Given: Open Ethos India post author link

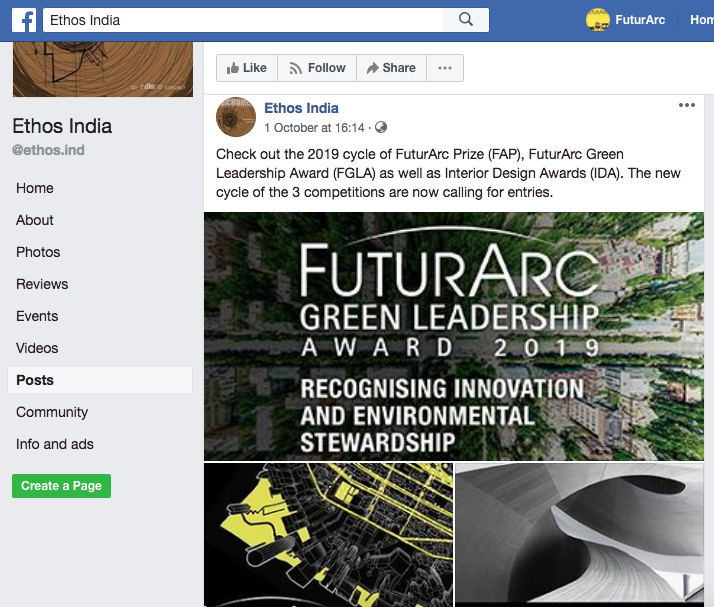Looking at the screenshot, I should point(301,108).
